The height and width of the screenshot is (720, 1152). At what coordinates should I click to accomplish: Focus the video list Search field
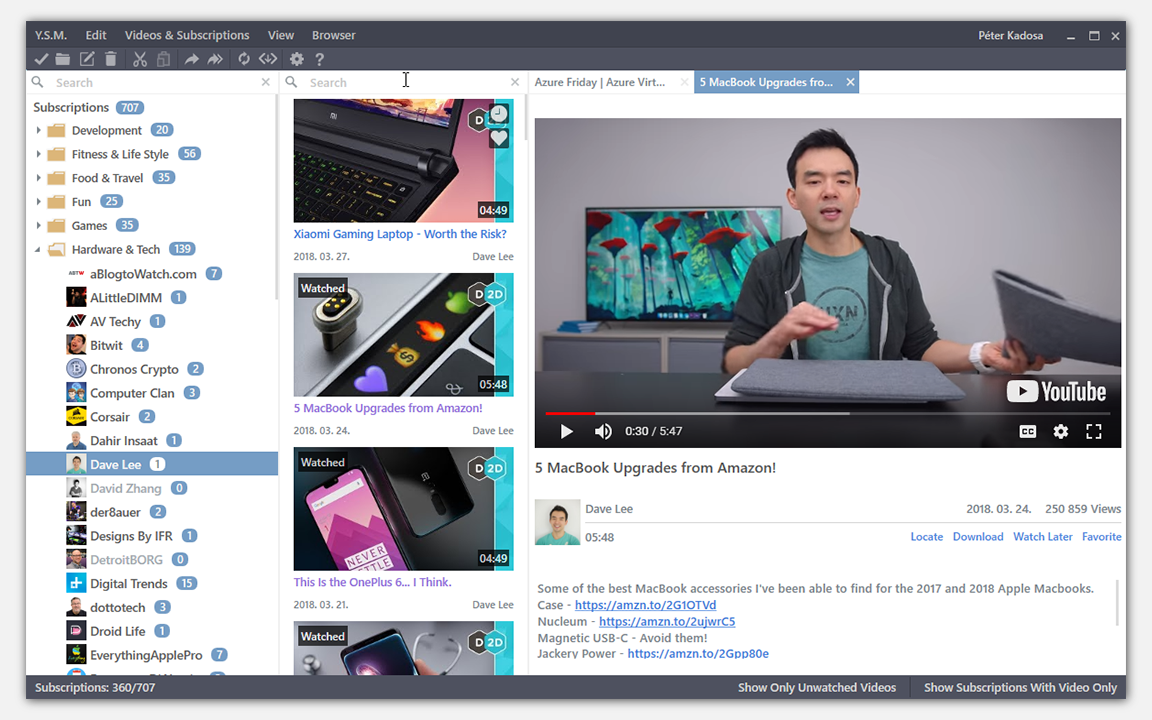[406, 82]
